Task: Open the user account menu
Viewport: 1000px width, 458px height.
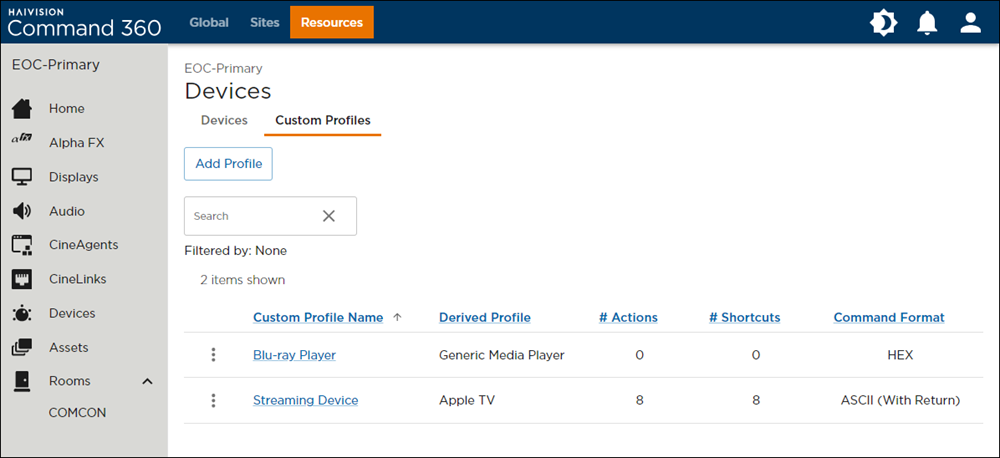Action: coord(970,23)
